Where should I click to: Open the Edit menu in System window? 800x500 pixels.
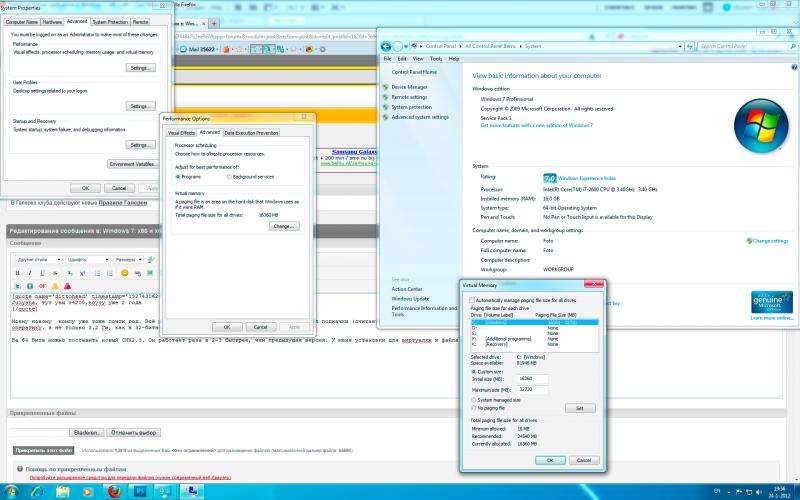tap(402, 59)
